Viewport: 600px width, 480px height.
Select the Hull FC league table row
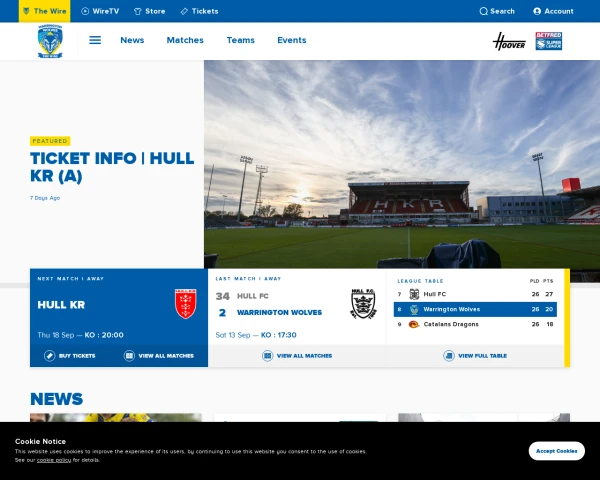pos(475,294)
